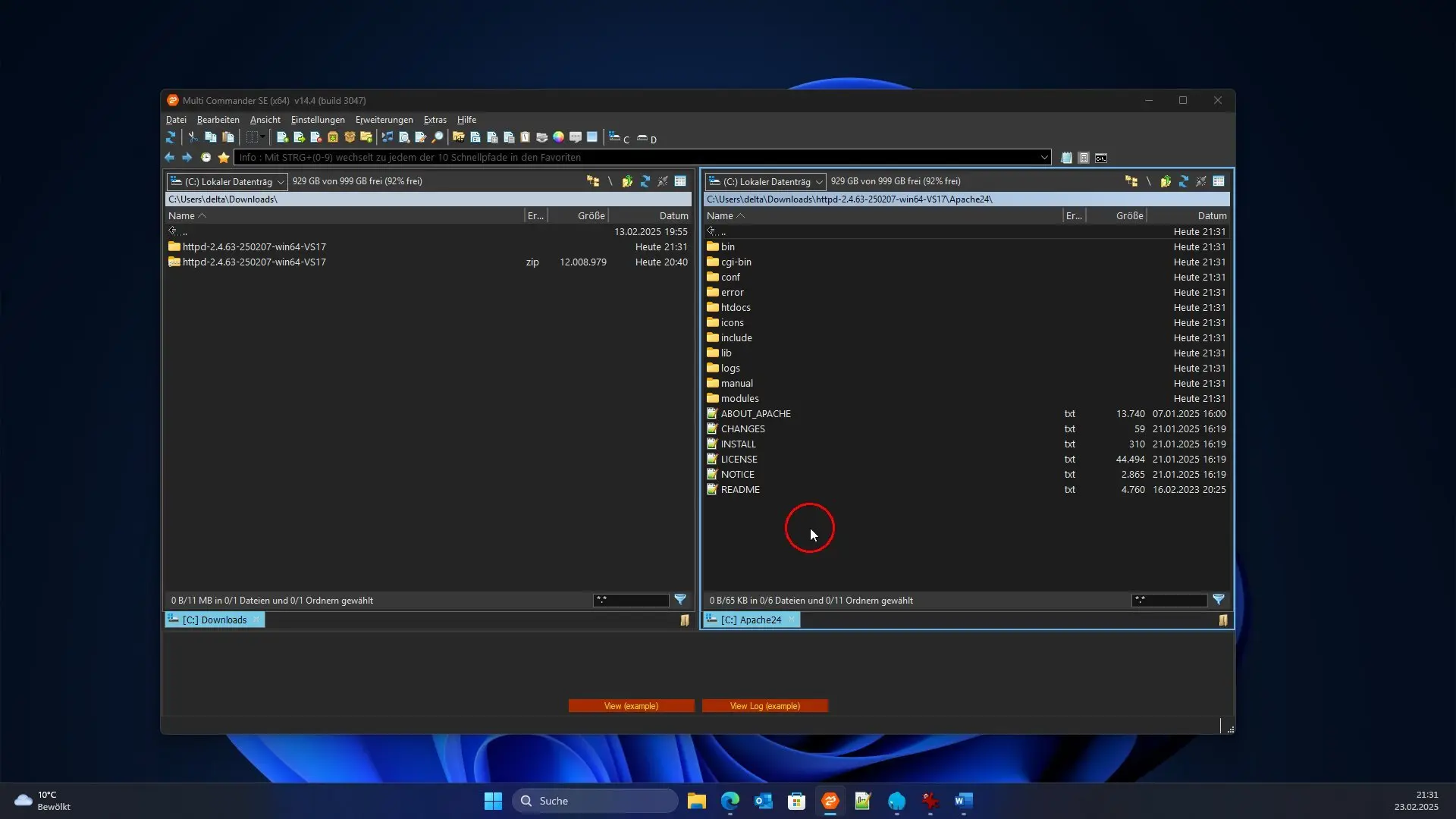
Task: Go to root with backslash in left panel
Action: (610, 181)
